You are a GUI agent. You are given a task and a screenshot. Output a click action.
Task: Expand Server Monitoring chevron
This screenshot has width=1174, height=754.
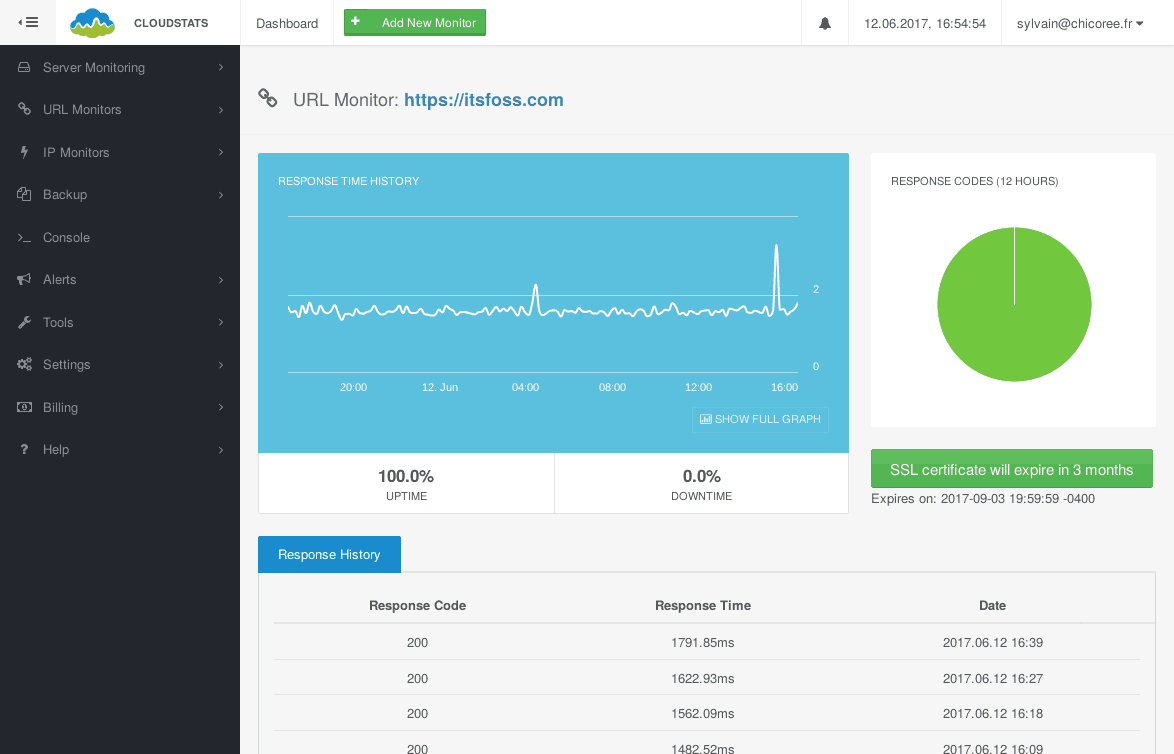[221, 67]
